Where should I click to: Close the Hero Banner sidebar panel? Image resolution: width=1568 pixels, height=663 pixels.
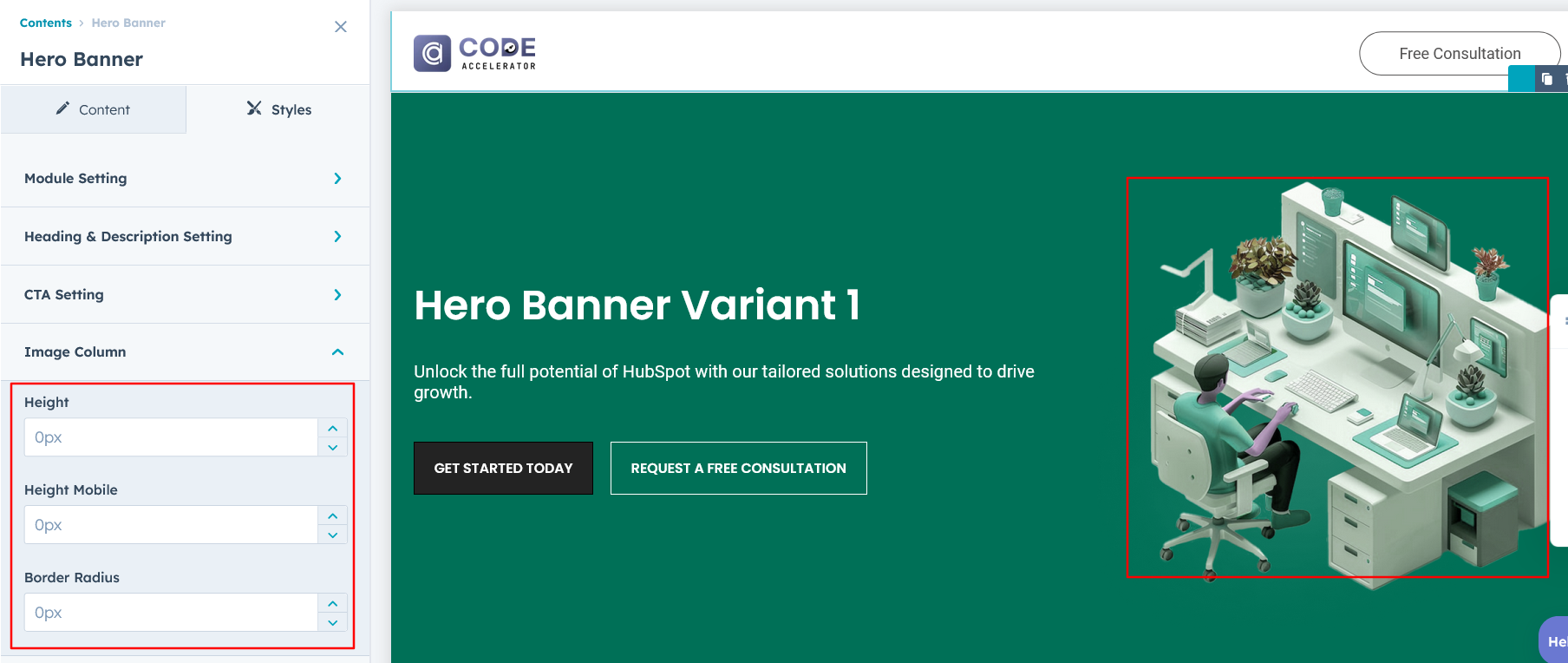[x=341, y=27]
